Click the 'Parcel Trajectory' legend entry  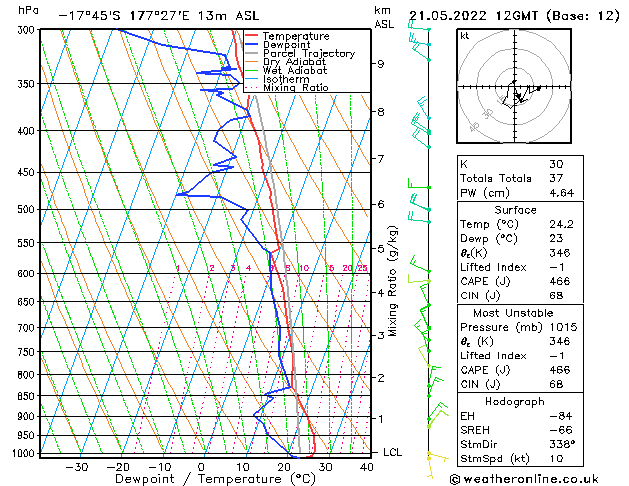coord(308,53)
